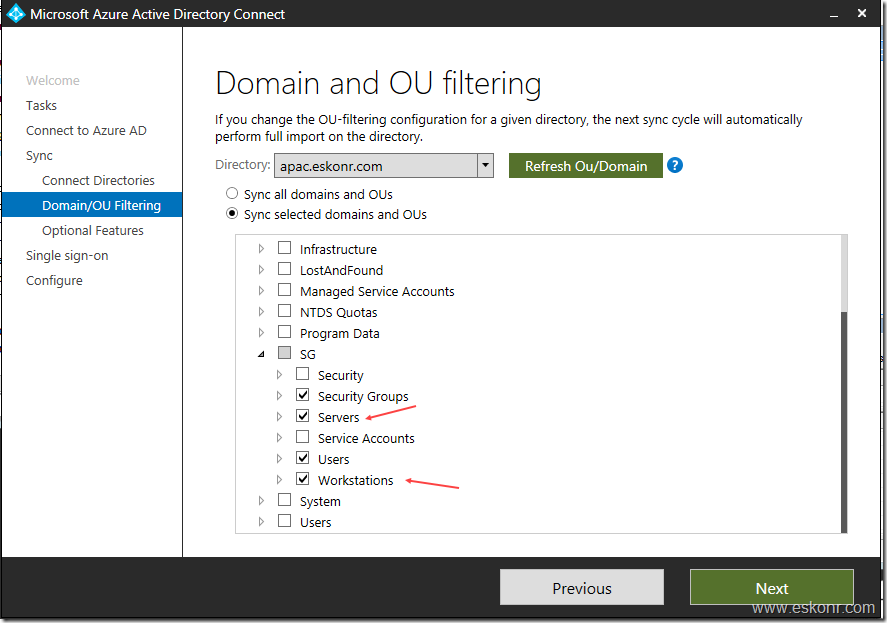The height and width of the screenshot is (623, 887).
Task: Check the Infrastructure checkbox
Action: (x=284, y=248)
